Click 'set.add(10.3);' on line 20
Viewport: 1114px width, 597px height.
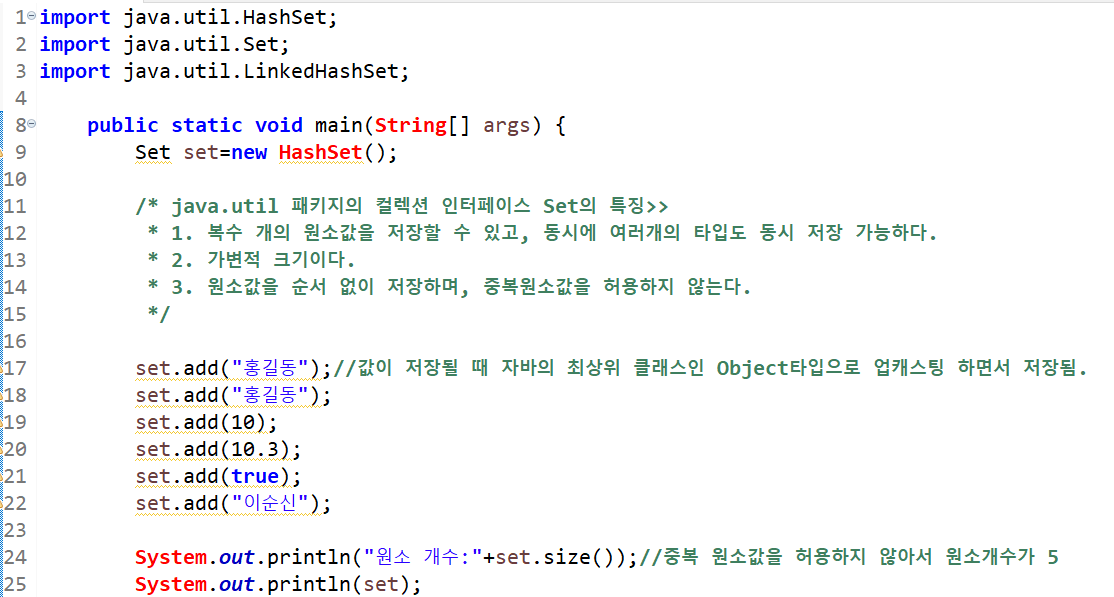tap(218, 449)
